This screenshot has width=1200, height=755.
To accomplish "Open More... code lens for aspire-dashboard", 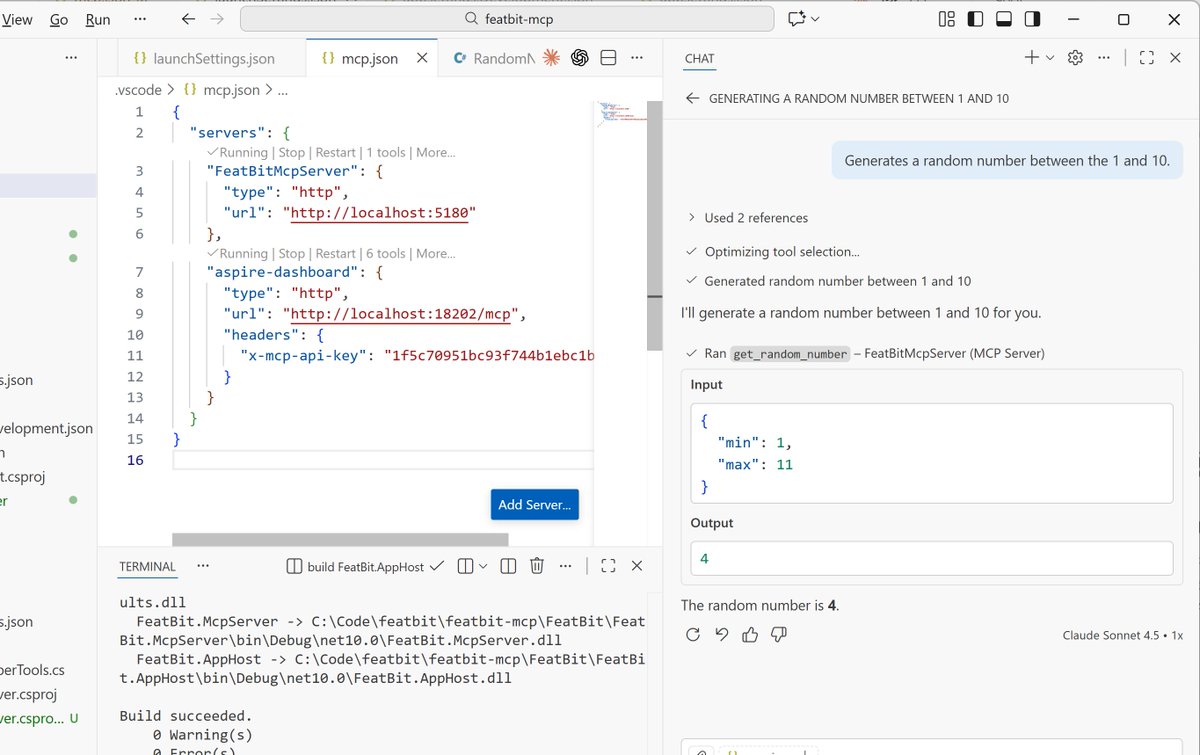I will (436, 254).
